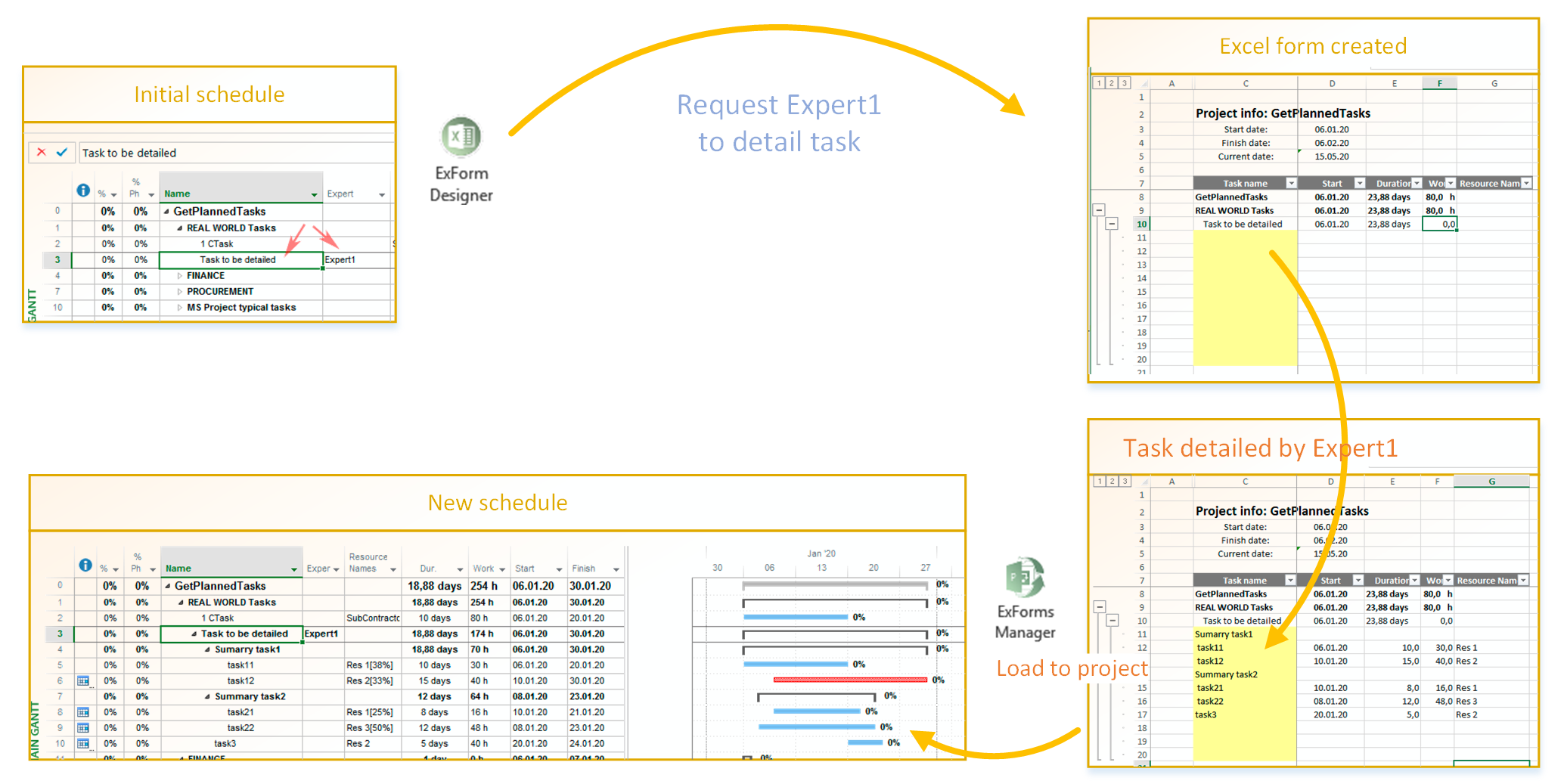The width and height of the screenshot is (1564, 784).
Task: Select 'Res 3' cell in Task detailed sheet
Action: click(1491, 702)
